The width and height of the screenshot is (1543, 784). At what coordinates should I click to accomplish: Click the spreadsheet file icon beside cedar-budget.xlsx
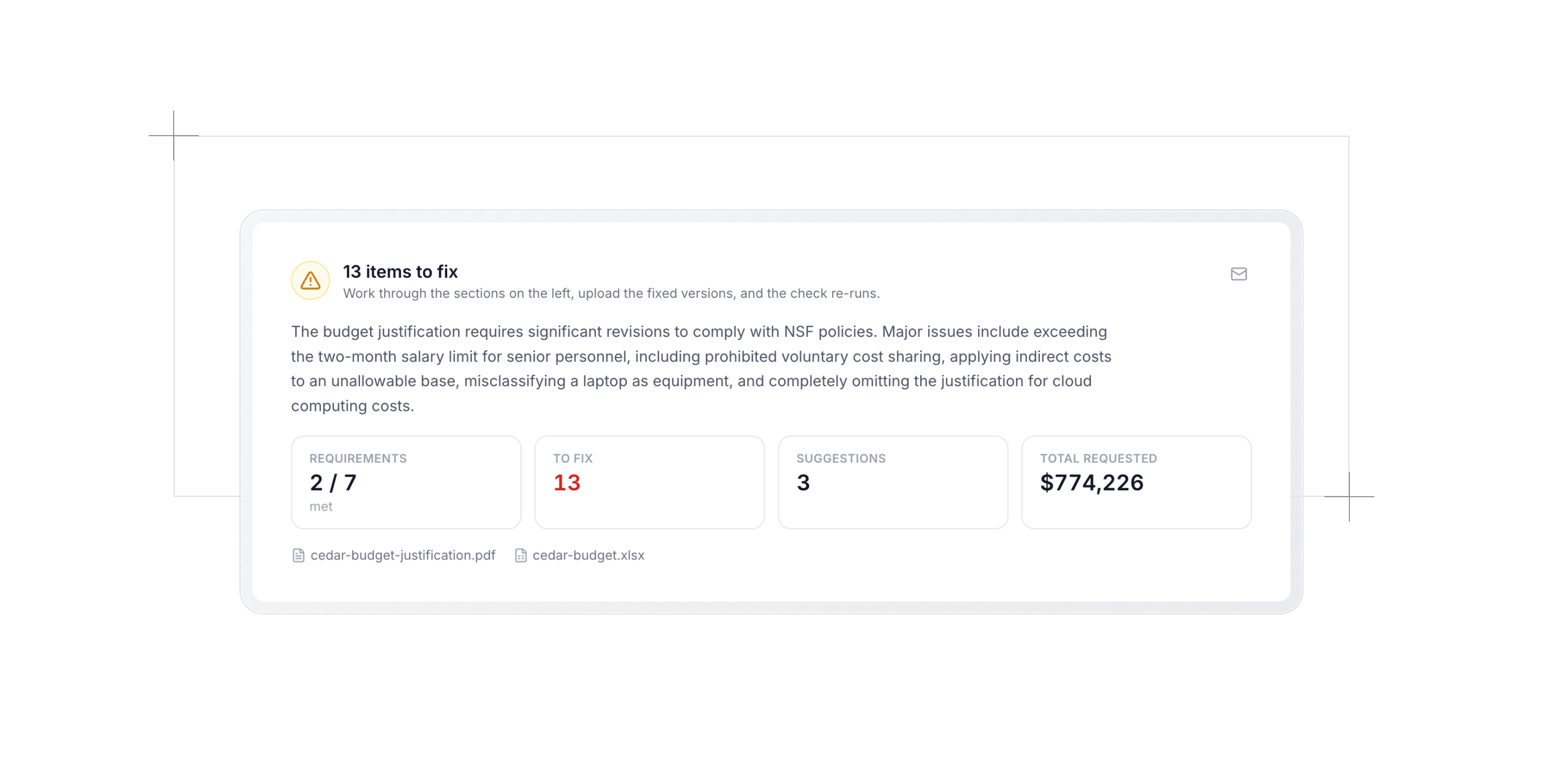[520, 556]
